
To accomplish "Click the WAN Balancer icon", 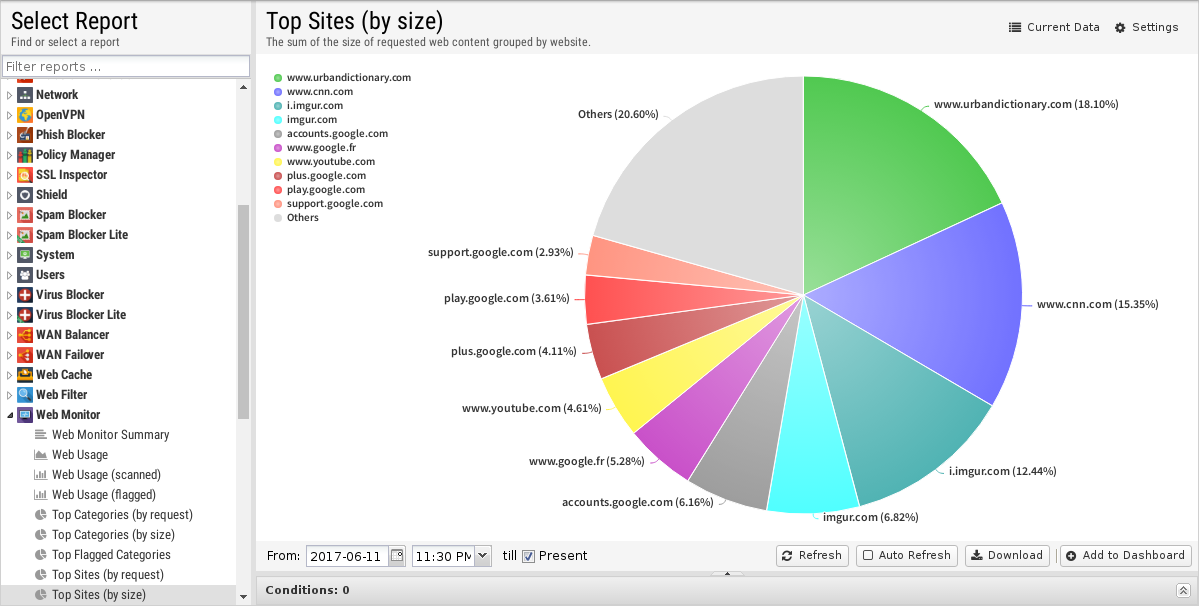I will point(25,335).
